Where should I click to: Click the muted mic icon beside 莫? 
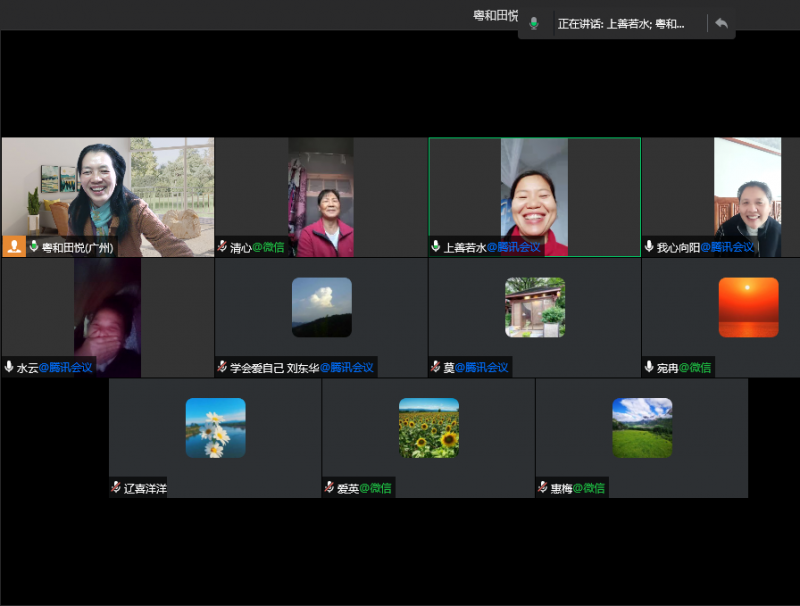coord(436,367)
